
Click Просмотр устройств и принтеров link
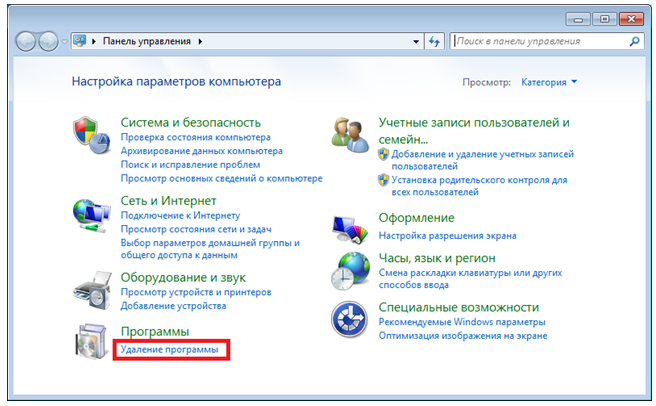(x=196, y=292)
